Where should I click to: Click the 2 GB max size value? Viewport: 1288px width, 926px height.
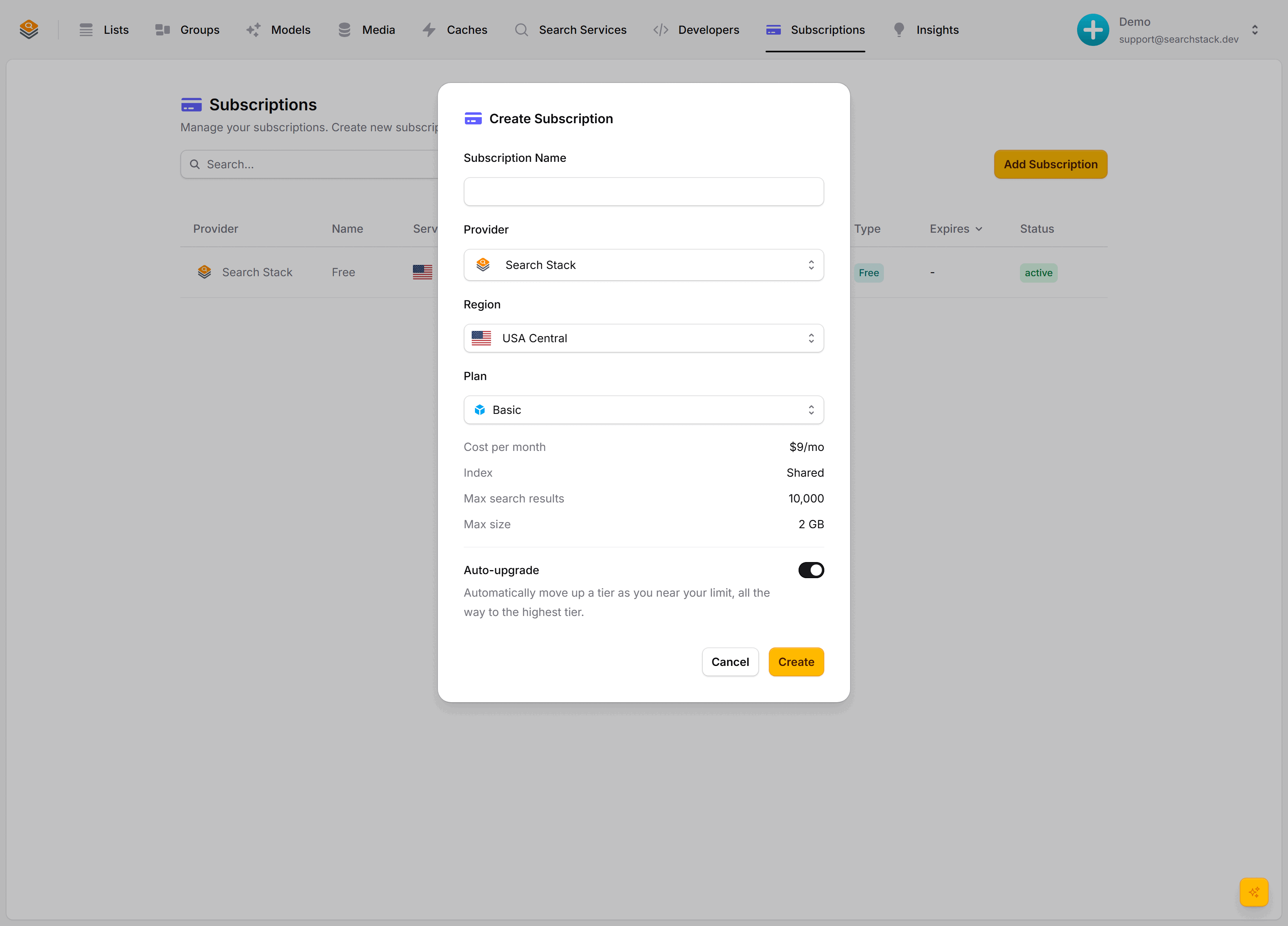810,524
